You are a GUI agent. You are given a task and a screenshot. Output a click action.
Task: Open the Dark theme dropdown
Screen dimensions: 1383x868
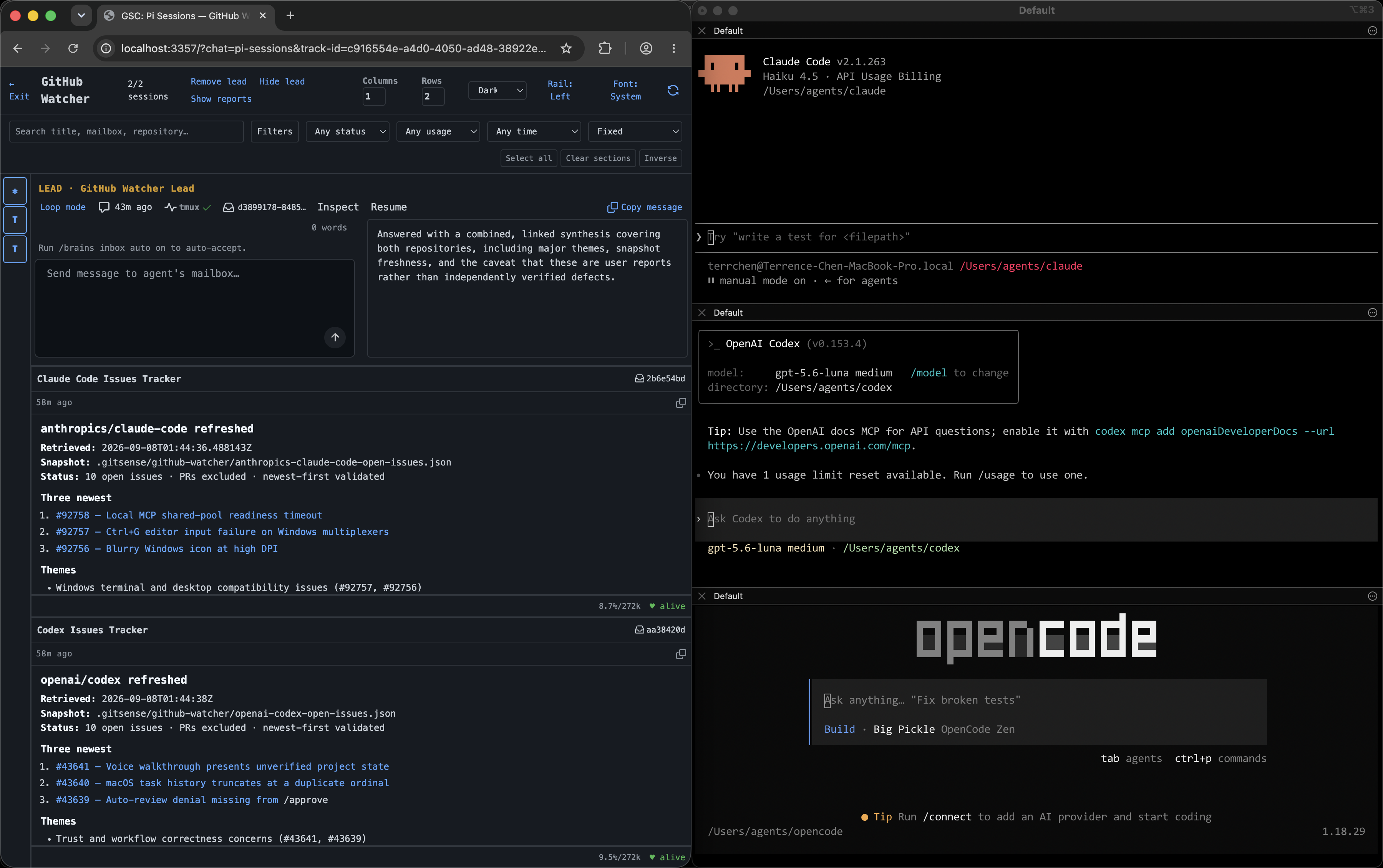click(497, 90)
